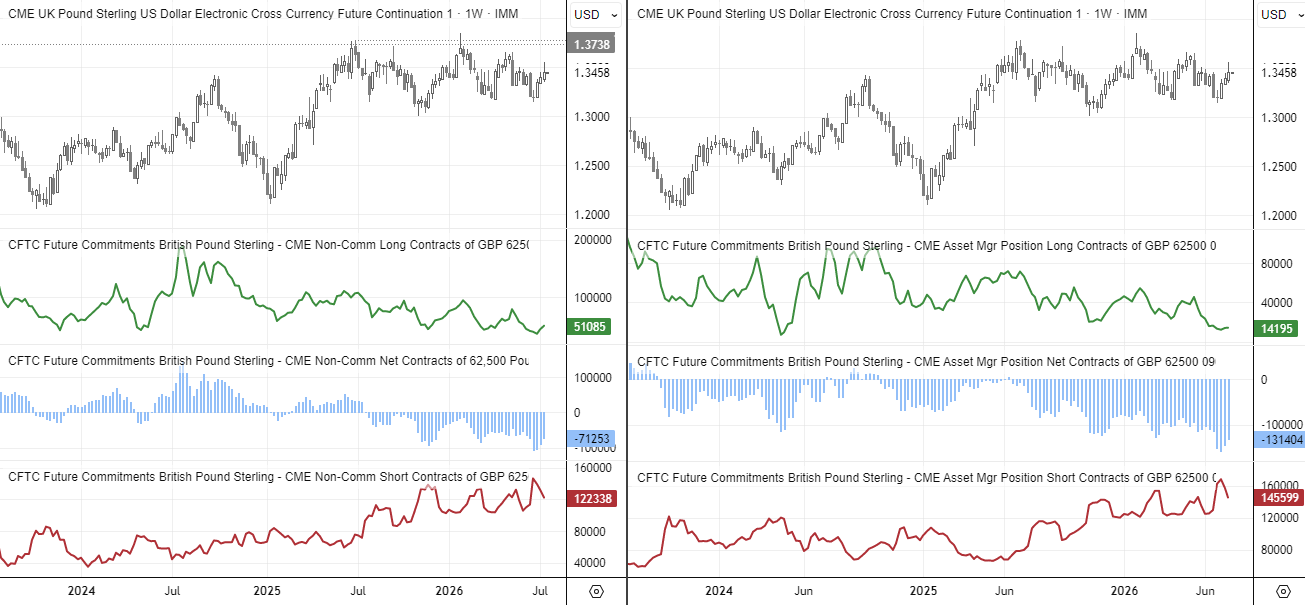This screenshot has height=605, width=1305.
Task: Click the 160000 value on left short axis
Action: coord(592,468)
